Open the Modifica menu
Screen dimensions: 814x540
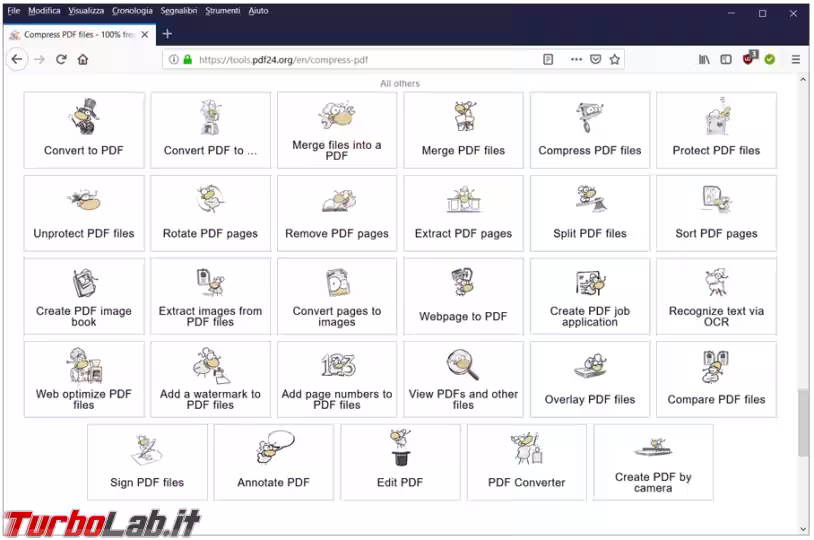pos(44,10)
